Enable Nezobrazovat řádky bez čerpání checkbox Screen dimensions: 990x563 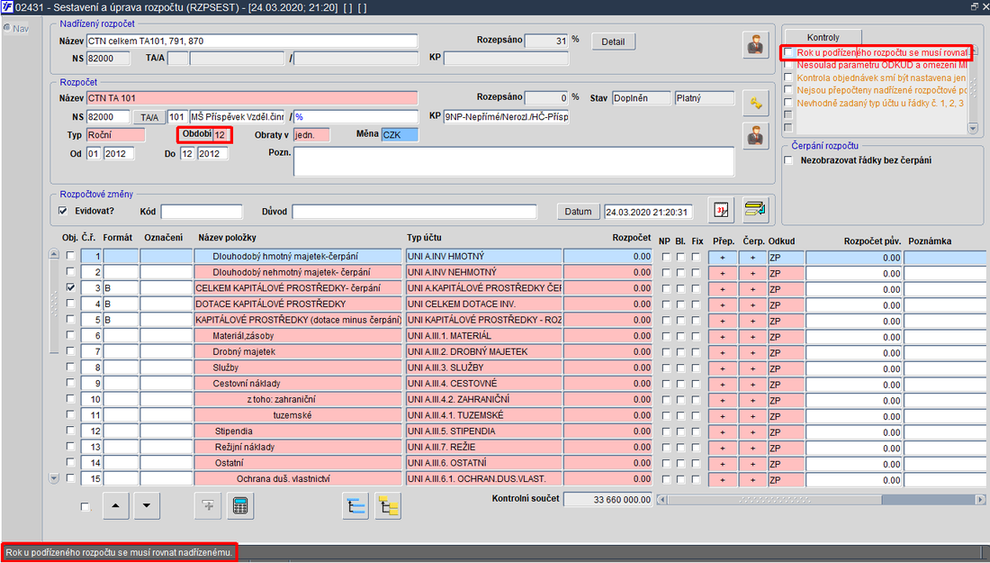pos(789,160)
